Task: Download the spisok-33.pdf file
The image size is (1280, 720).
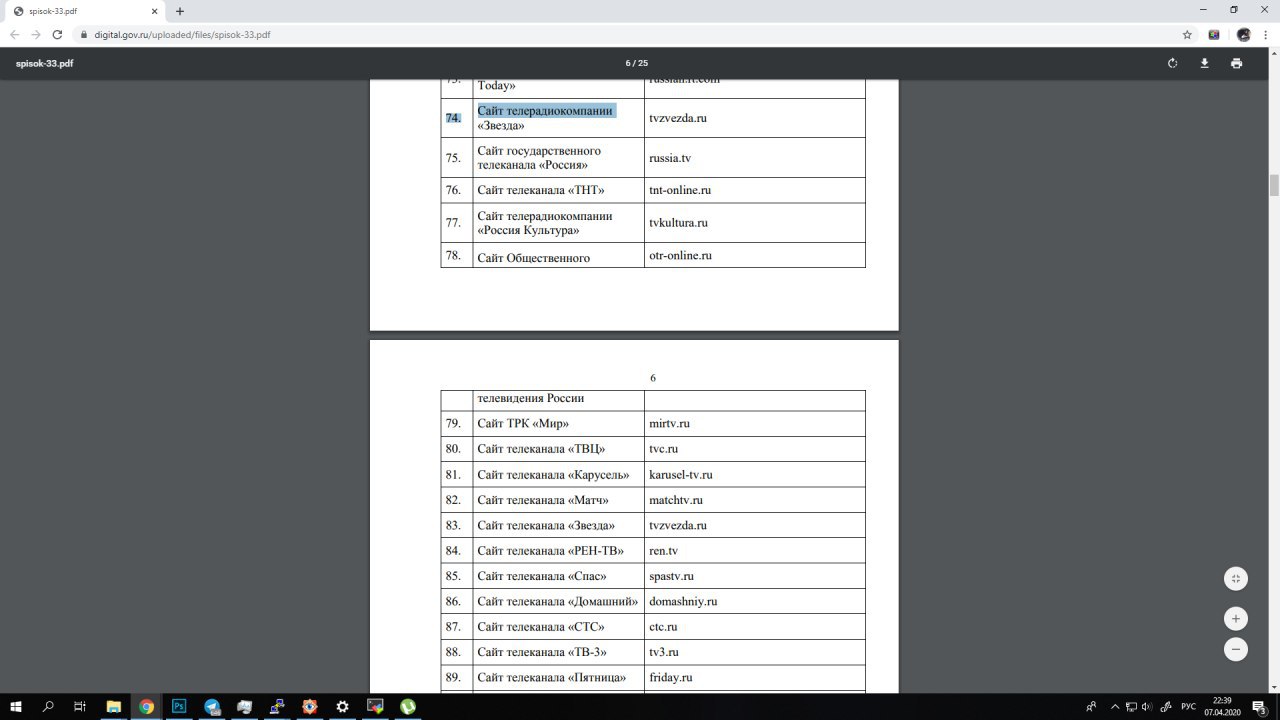Action: tap(1204, 63)
